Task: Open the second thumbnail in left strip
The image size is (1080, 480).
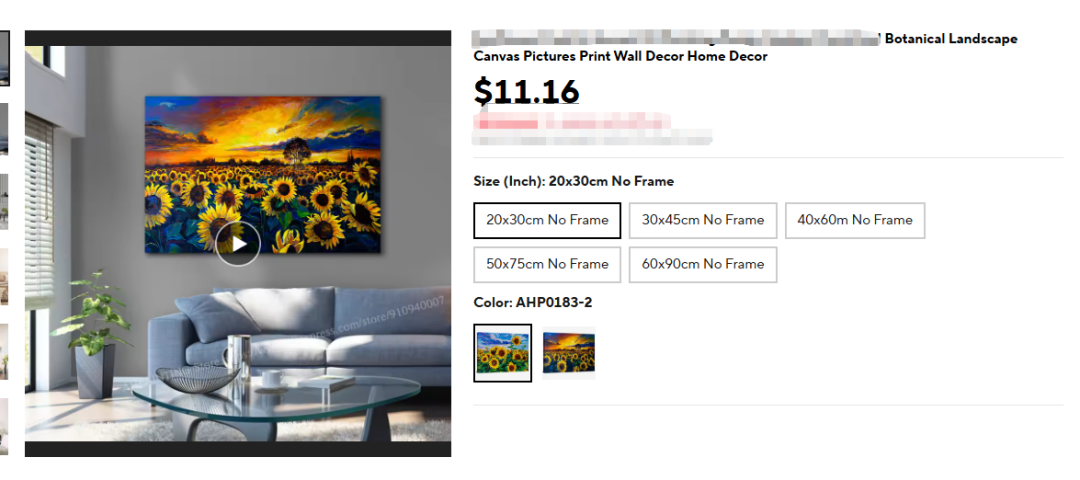Action: 4,129
